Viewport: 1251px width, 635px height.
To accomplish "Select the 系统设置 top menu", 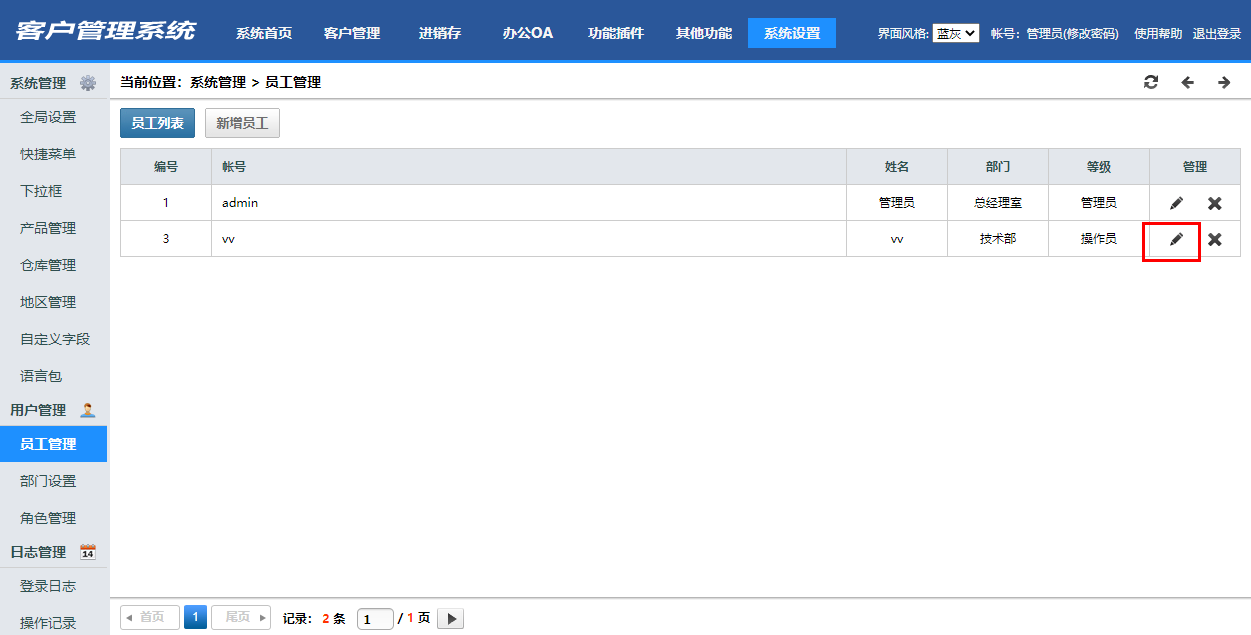I will (792, 33).
